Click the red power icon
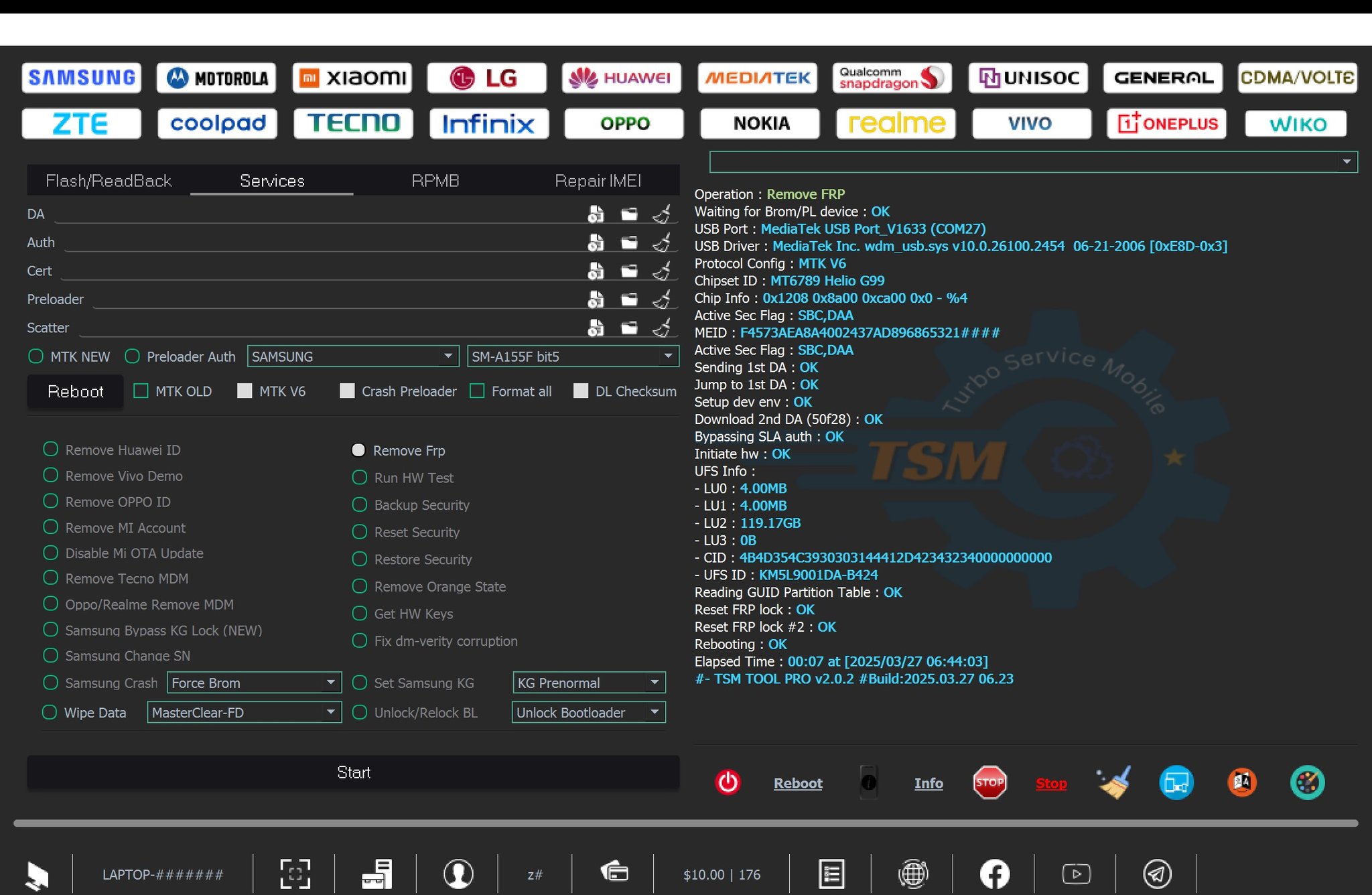Image resolution: width=1372 pixels, height=895 pixels. [728, 782]
